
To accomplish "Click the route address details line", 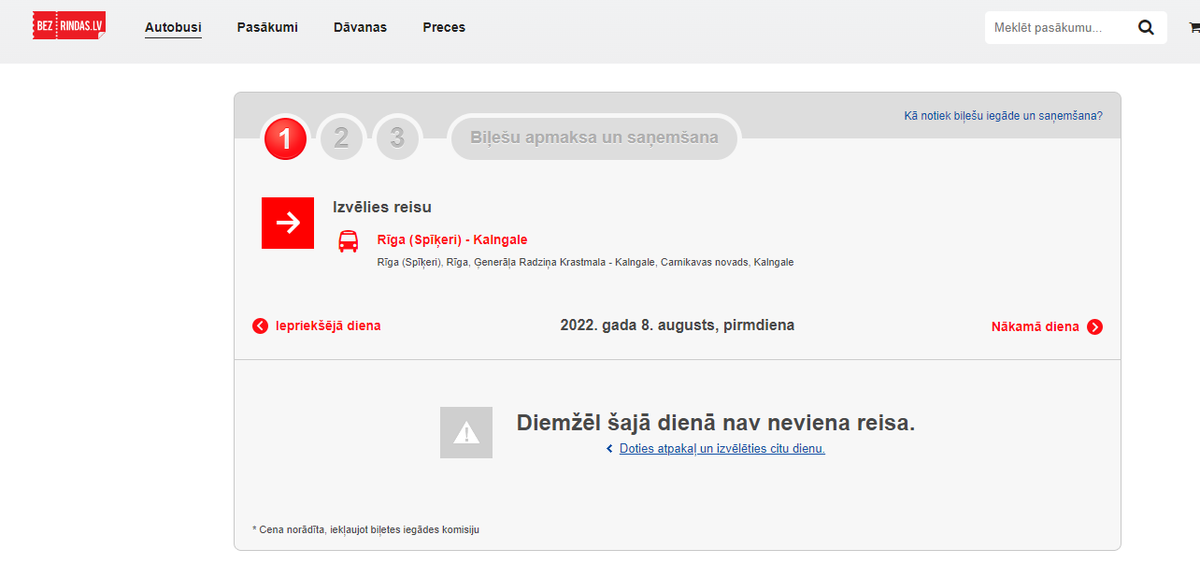I will click(x=585, y=262).
